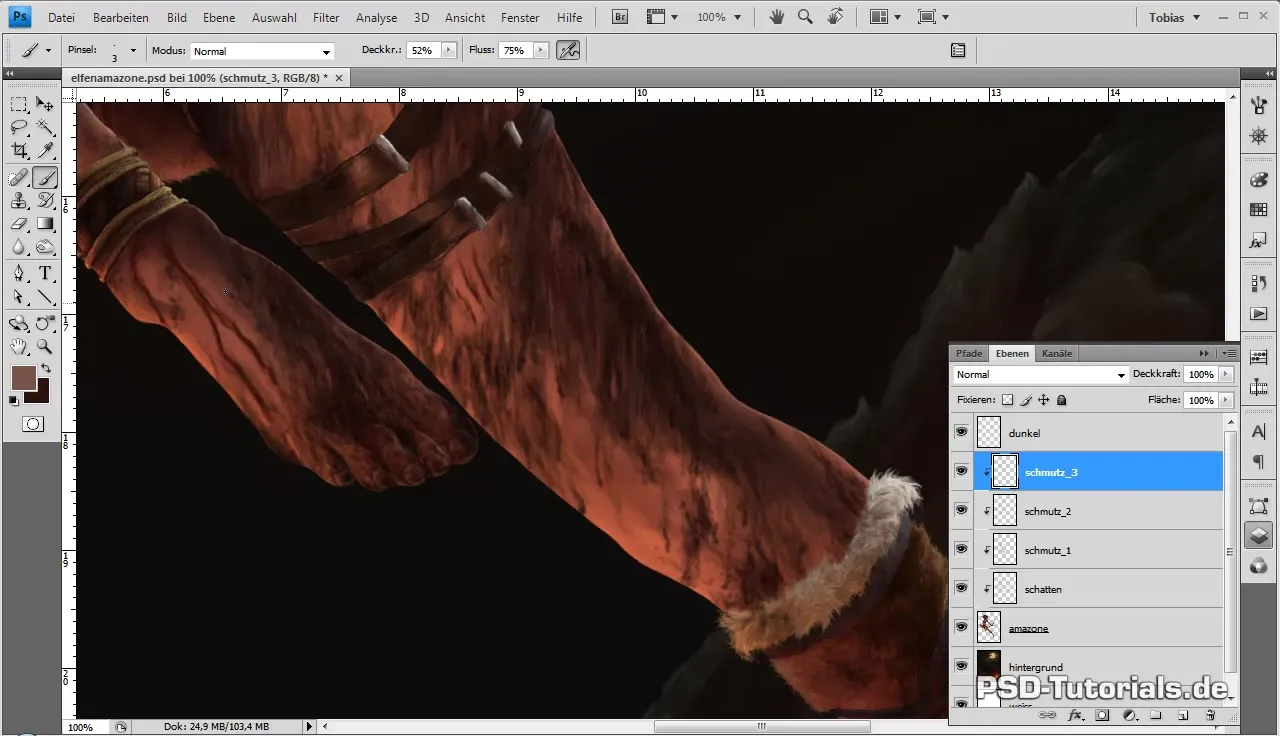Select the Rectangular Marquee tool

(19, 105)
